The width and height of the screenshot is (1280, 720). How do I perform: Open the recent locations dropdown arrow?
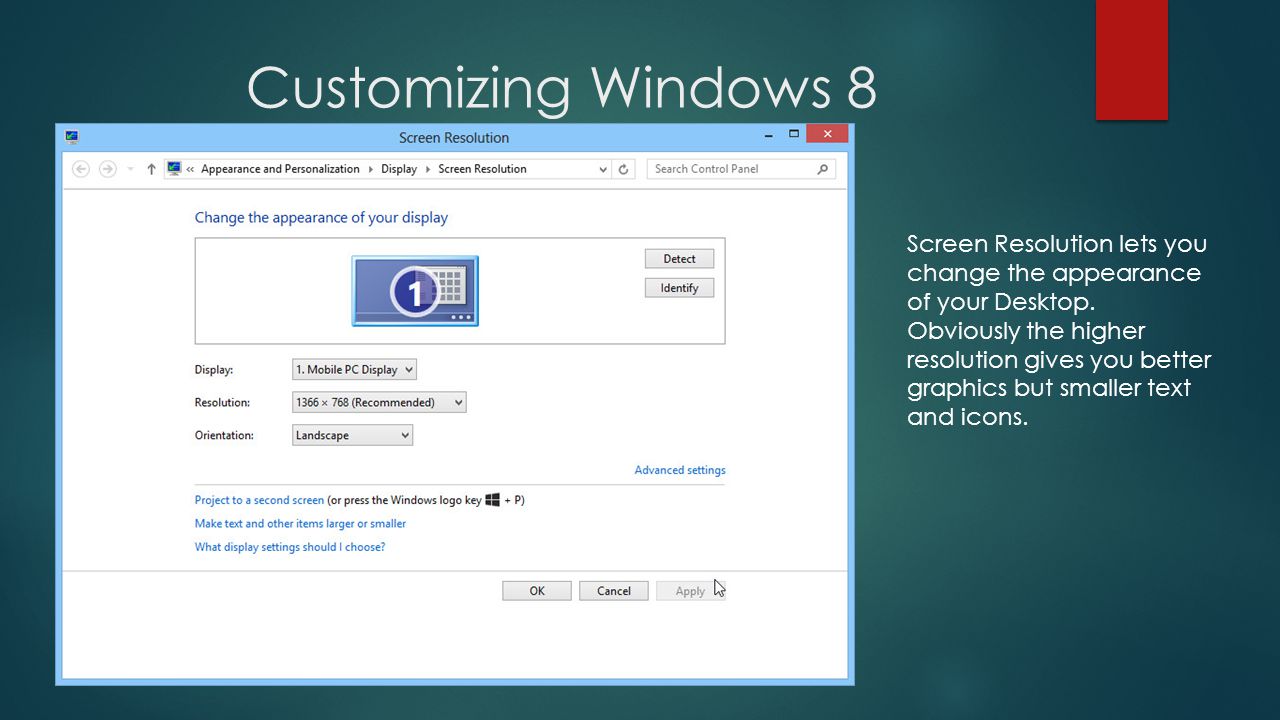pyautogui.click(x=130, y=170)
